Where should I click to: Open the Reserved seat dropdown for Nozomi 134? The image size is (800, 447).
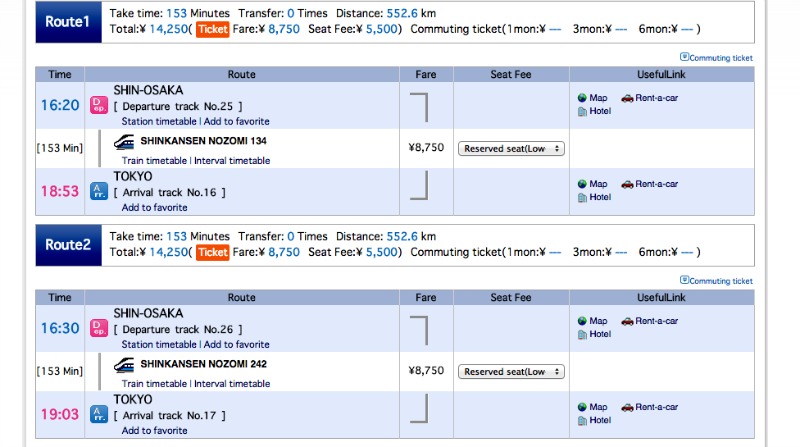click(x=511, y=148)
